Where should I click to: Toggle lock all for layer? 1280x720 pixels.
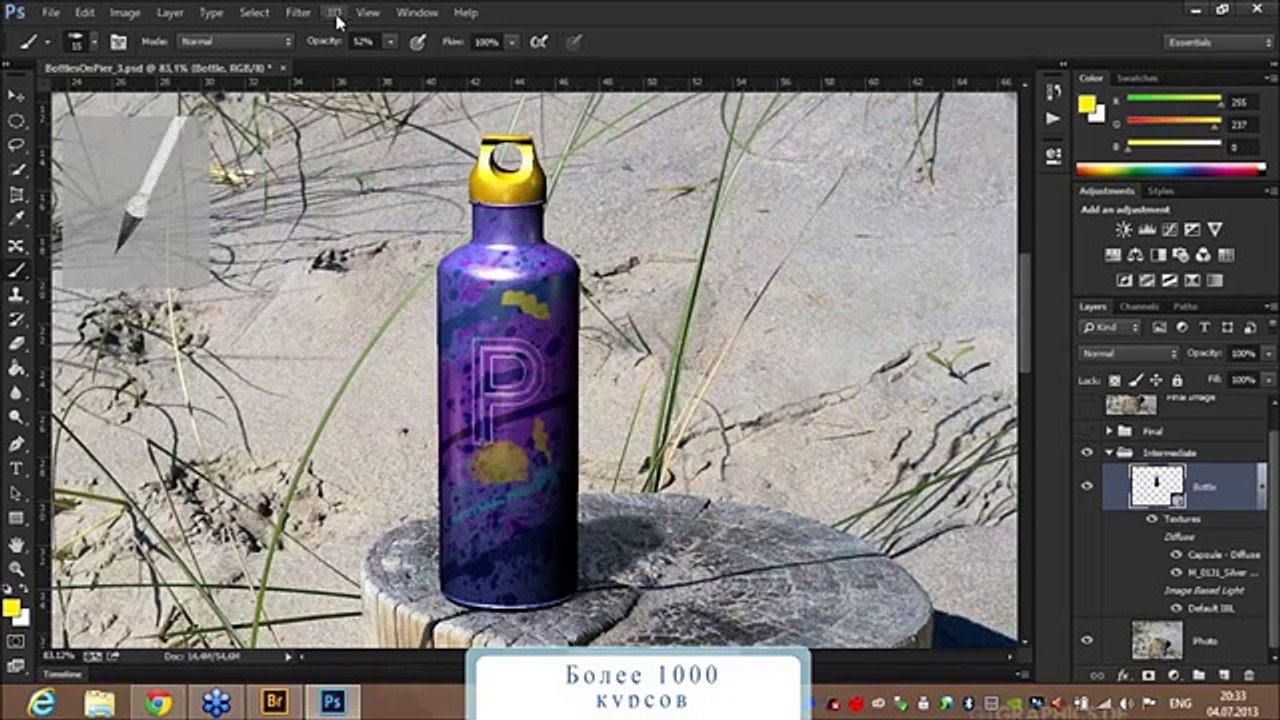coord(1176,380)
